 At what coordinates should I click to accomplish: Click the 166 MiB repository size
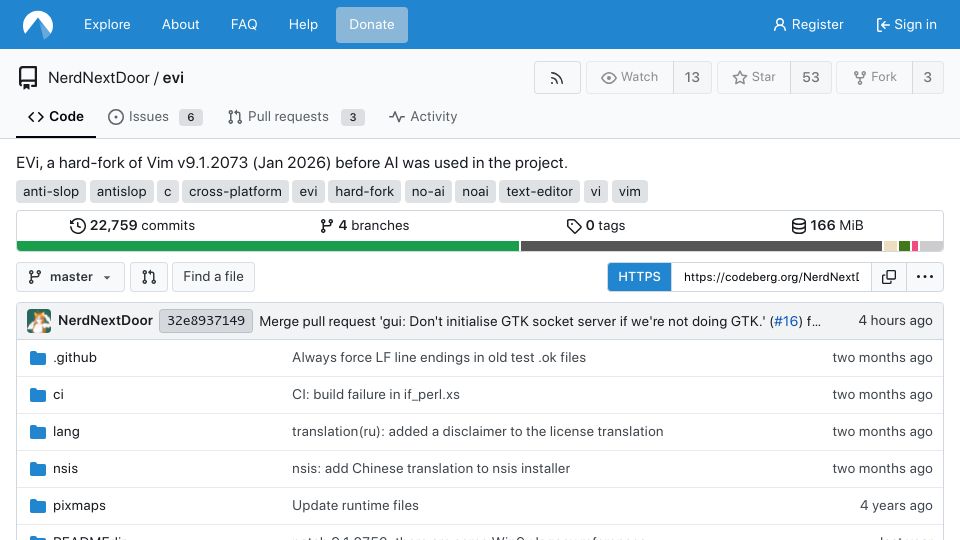[827, 226]
